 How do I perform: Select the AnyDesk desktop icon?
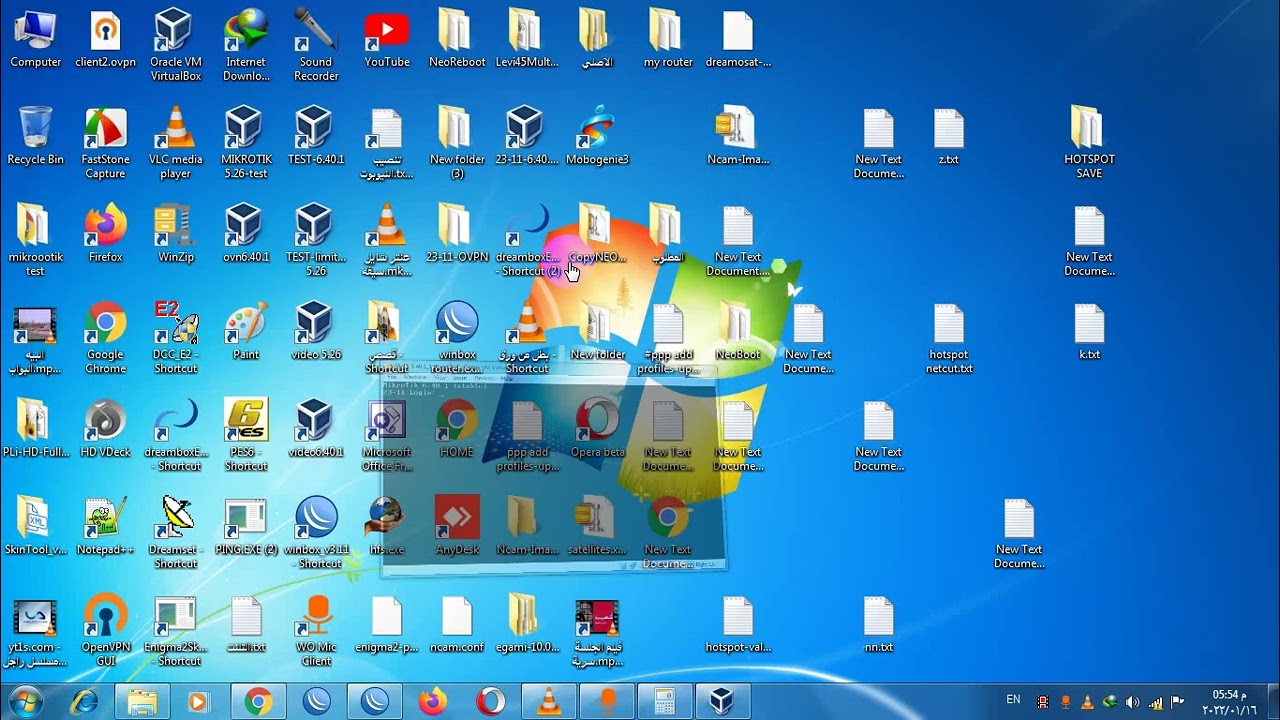[457, 527]
